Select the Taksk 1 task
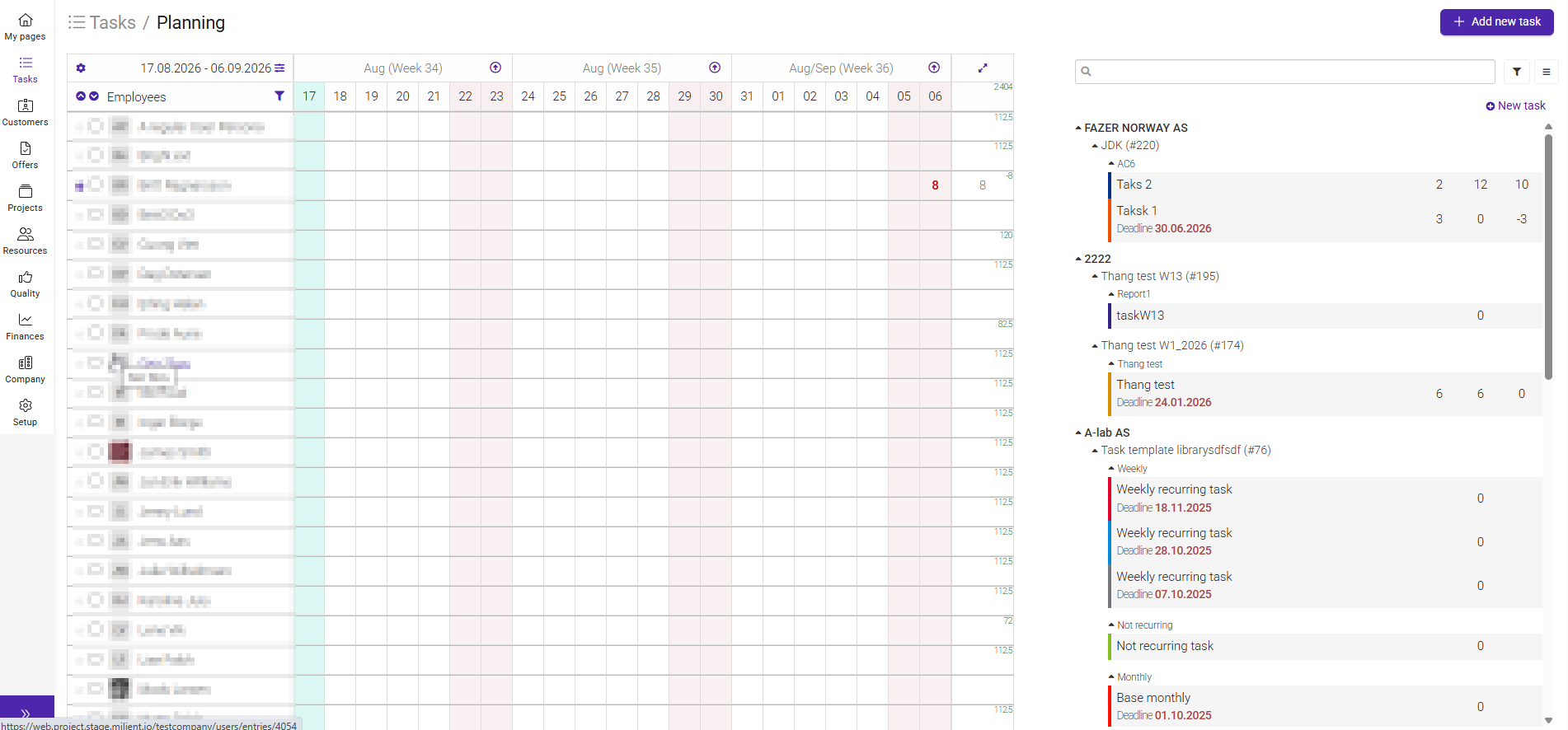Image resolution: width=1568 pixels, height=730 pixels. [1325, 220]
